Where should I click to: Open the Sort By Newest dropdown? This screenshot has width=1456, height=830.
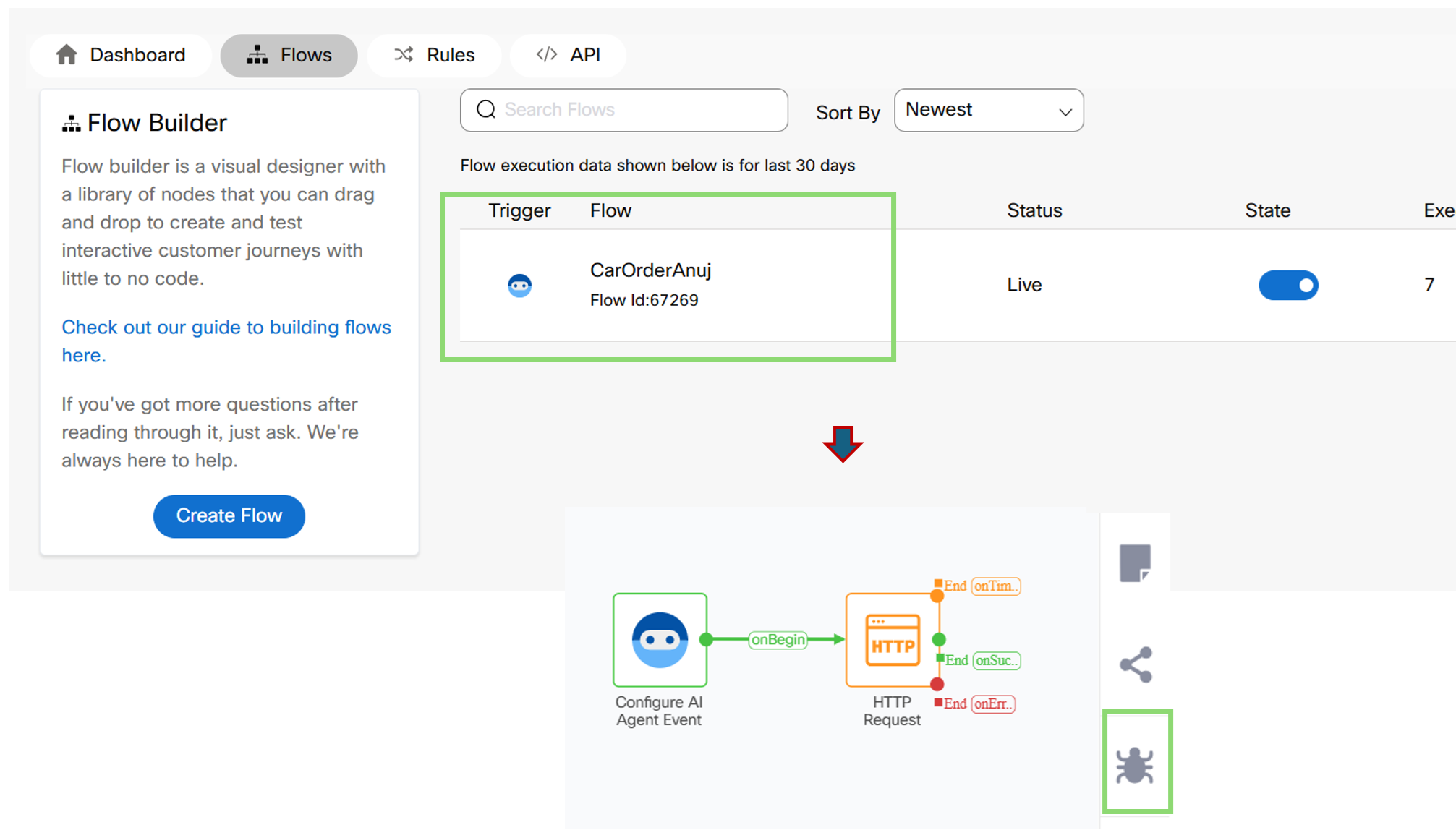click(x=976, y=110)
